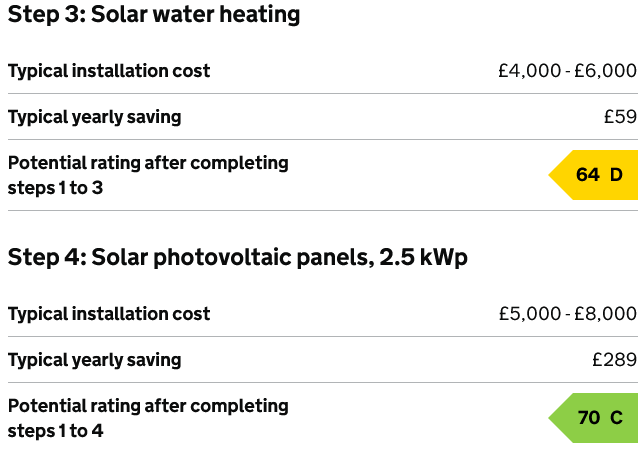Click Step 3 'Typical installation cost' label
The image size is (644, 449).
pyautogui.click(x=109, y=71)
